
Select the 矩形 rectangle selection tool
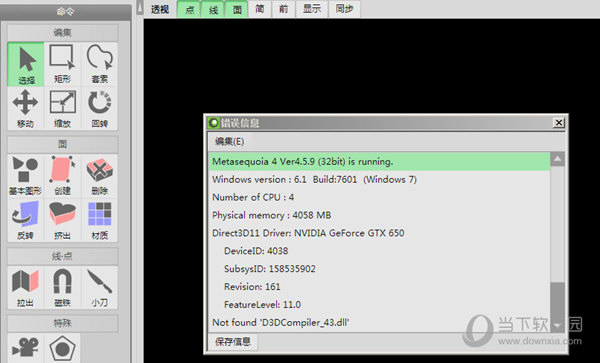click(62, 64)
